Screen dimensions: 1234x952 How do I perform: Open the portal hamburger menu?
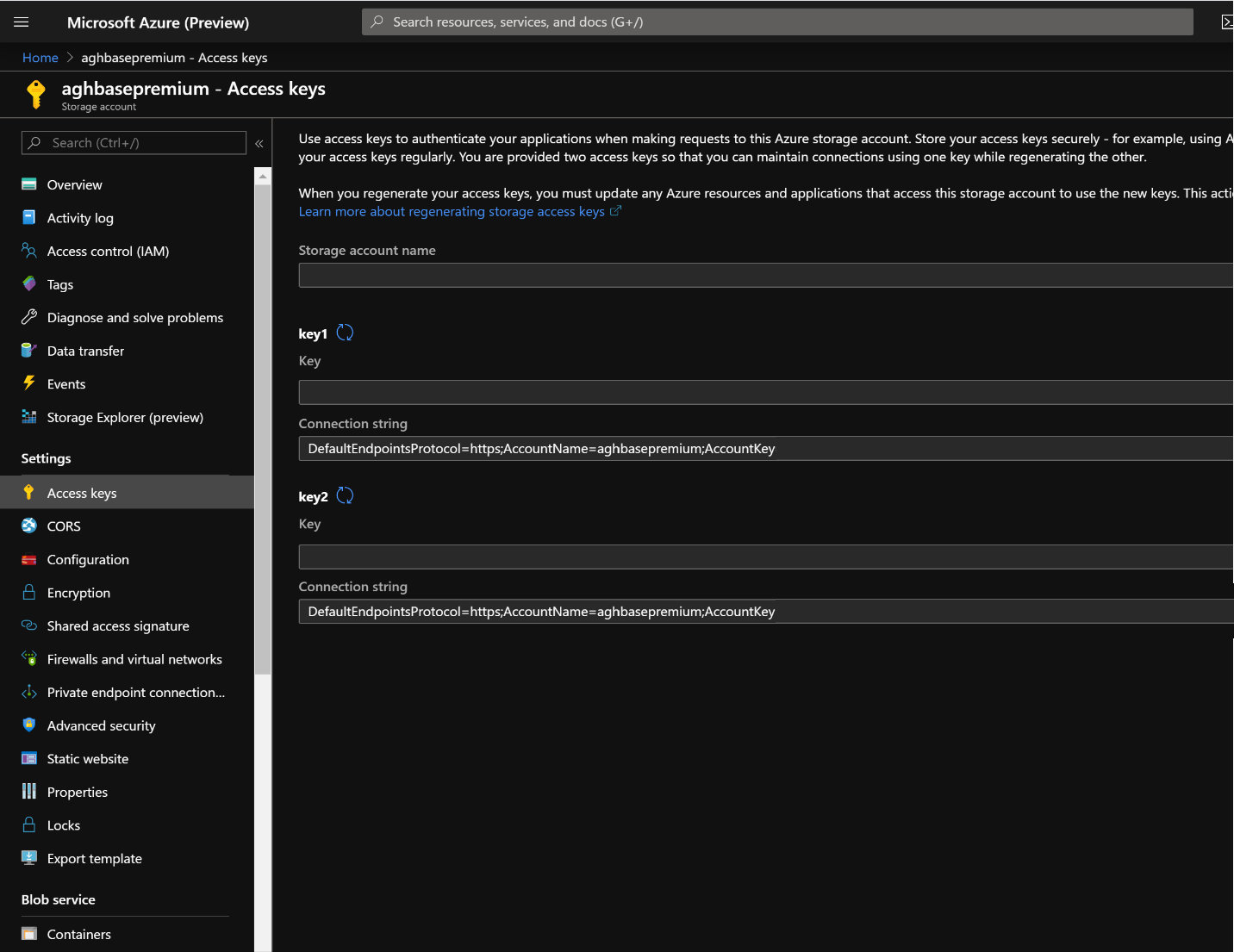coord(21,22)
